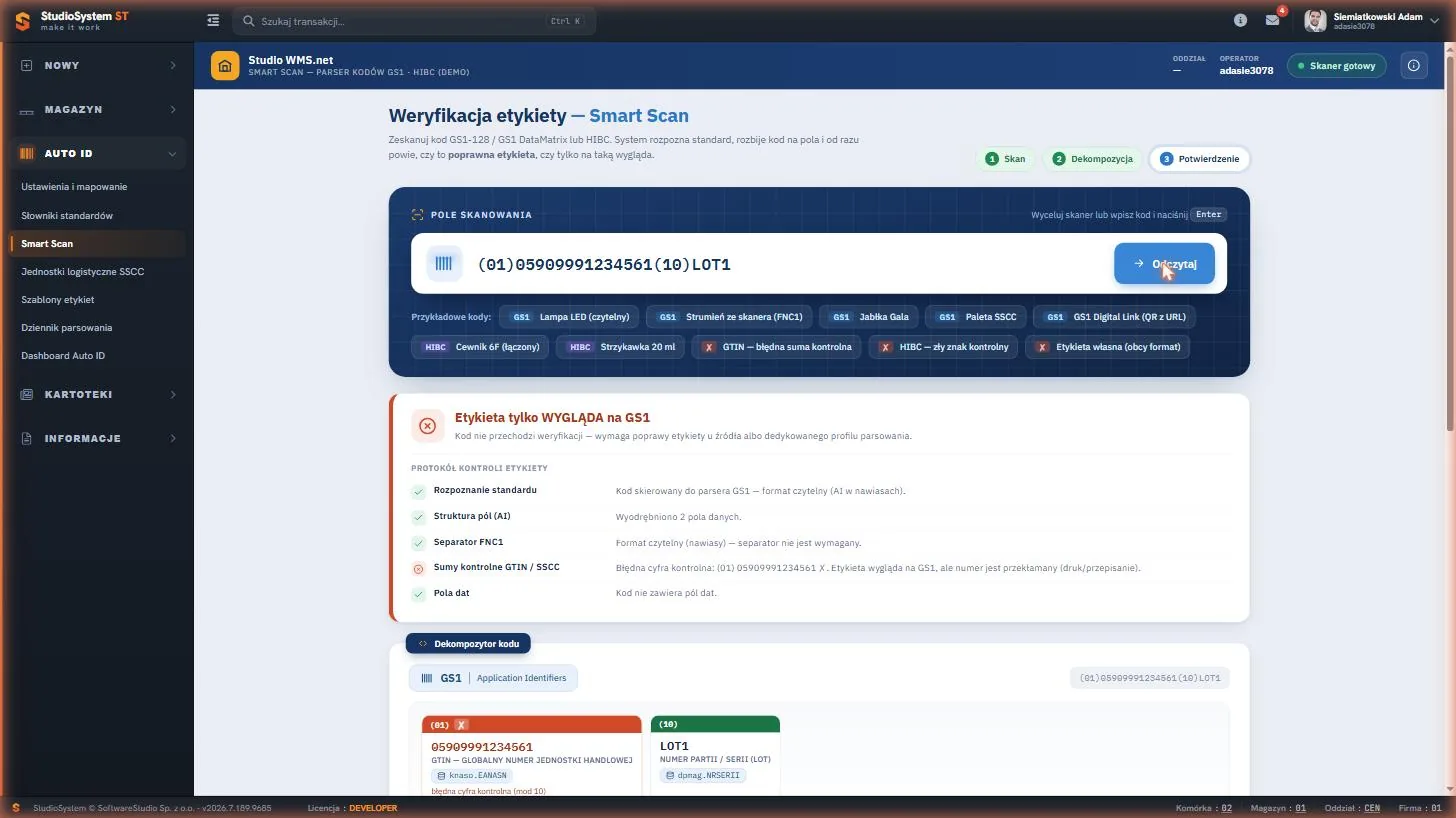The image size is (1456, 818).
Task: Click the barcode icon in the GS1 chip
Action: tap(427, 678)
